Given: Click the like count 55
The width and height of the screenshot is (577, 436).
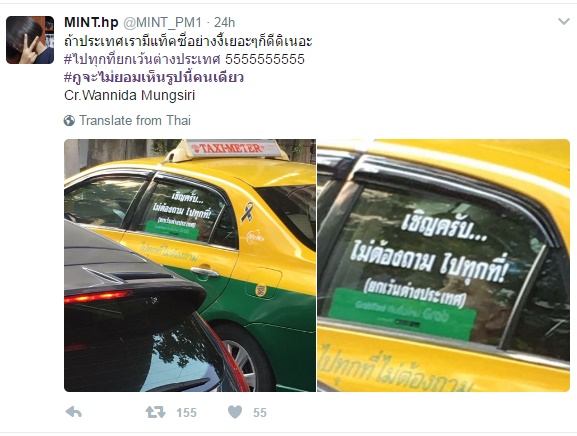Looking at the screenshot, I should [x=260, y=413].
